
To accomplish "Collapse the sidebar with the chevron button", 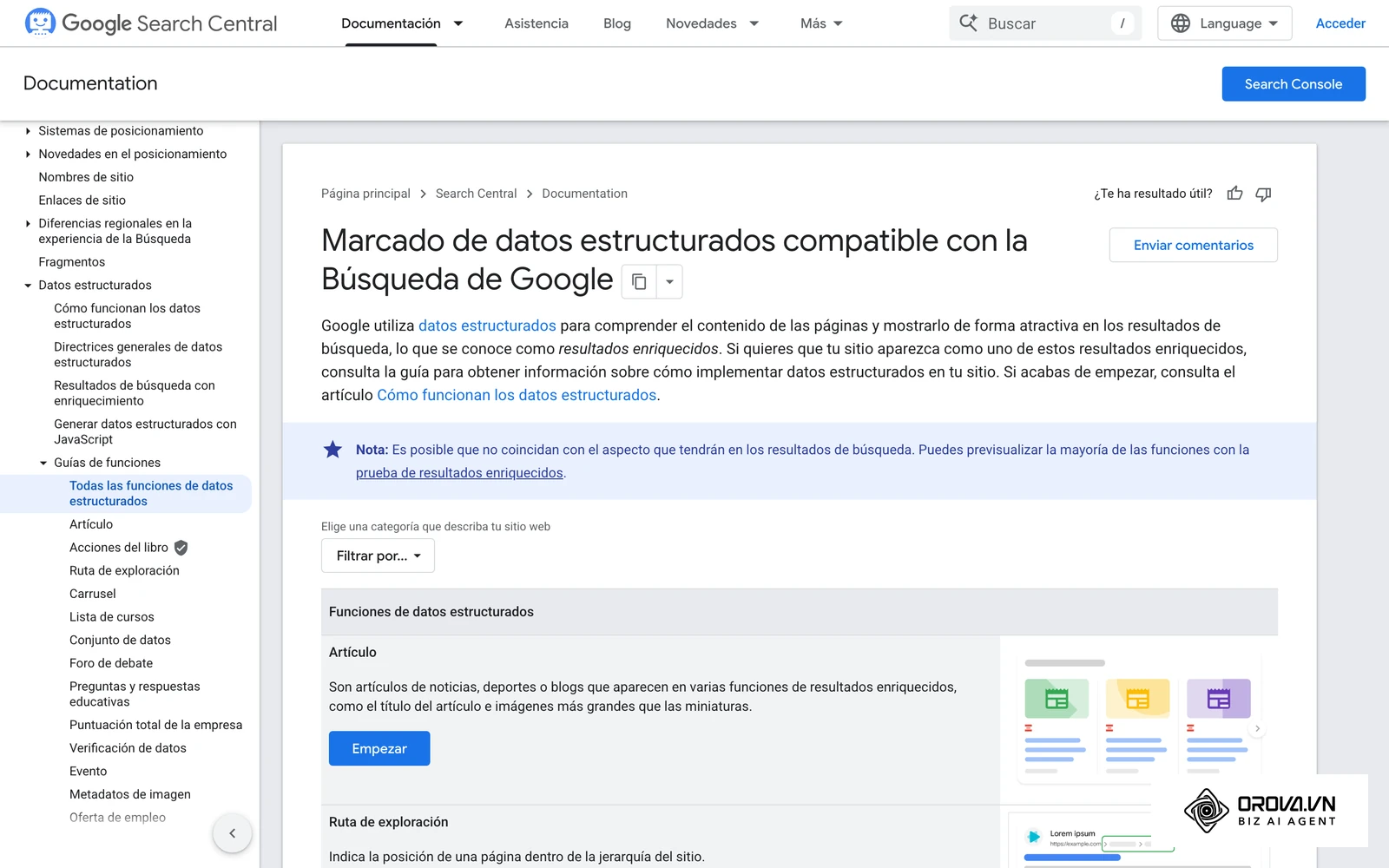I will (x=232, y=833).
